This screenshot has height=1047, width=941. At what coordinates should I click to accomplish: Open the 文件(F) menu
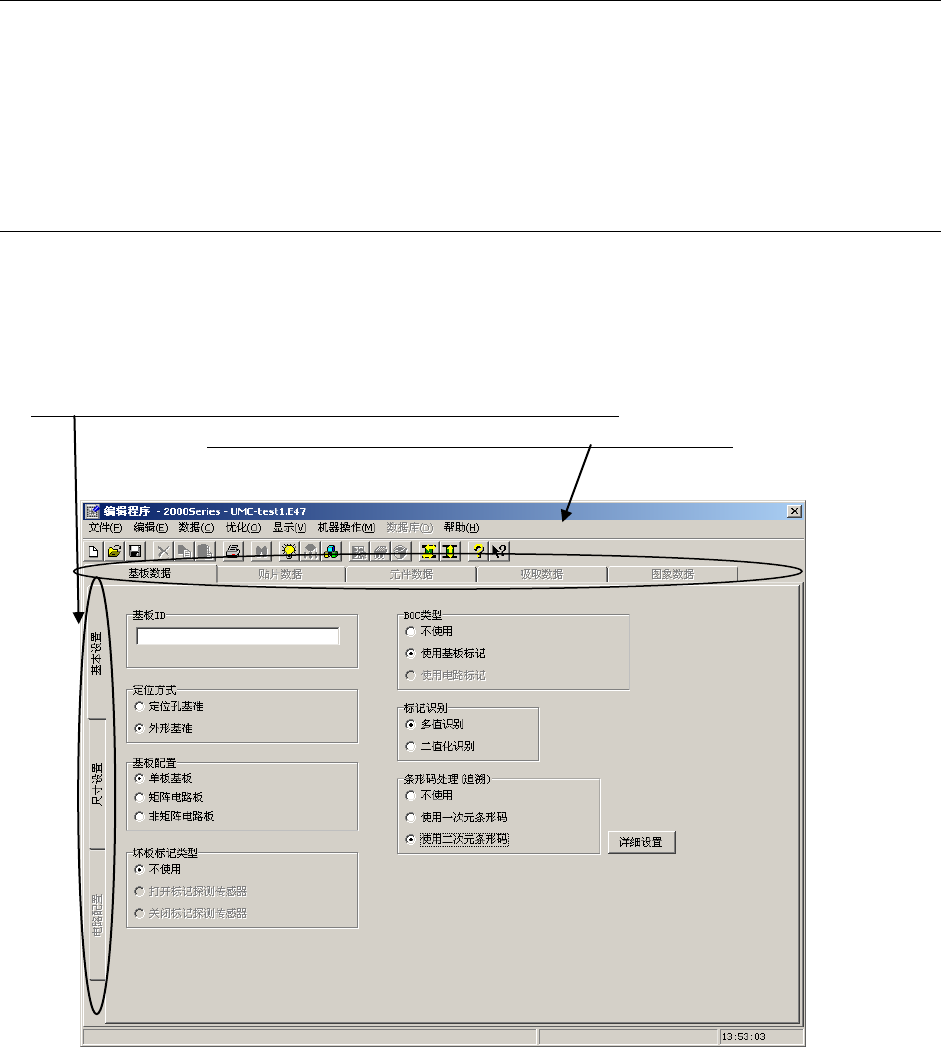coord(106,528)
